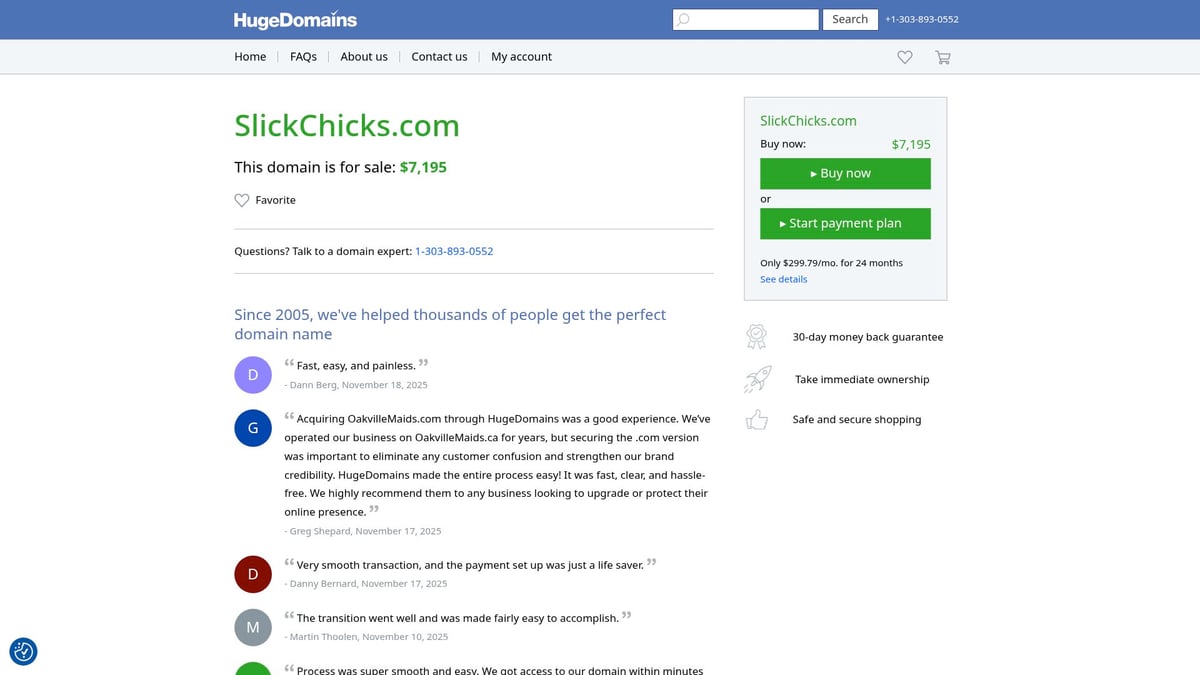Click the purple D avatar for Dann Berg
Screen dimensions: 1200x675
click(x=253, y=375)
